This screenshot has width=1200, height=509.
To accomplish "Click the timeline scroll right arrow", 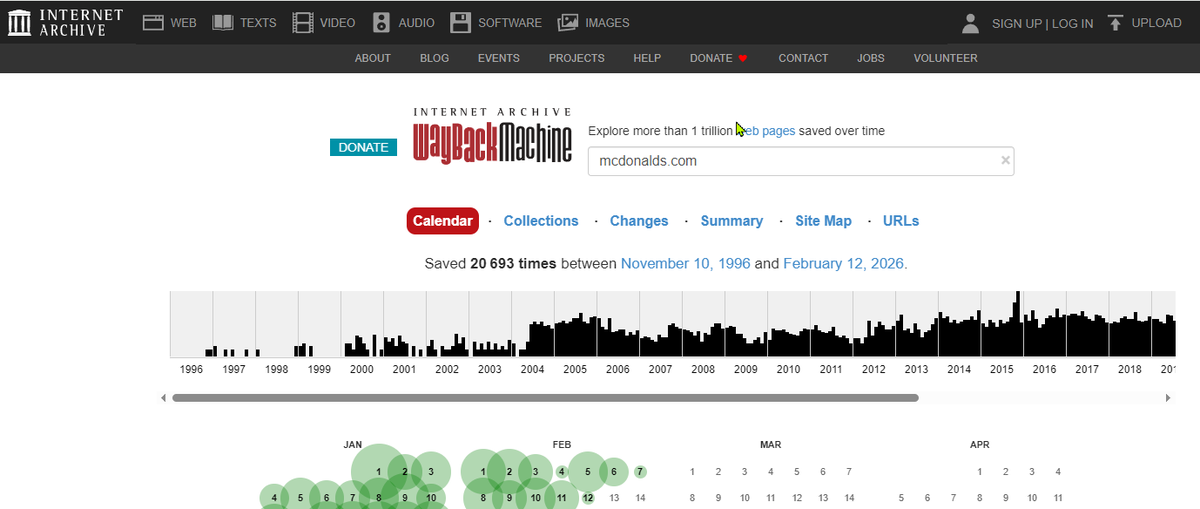I will [1167, 398].
